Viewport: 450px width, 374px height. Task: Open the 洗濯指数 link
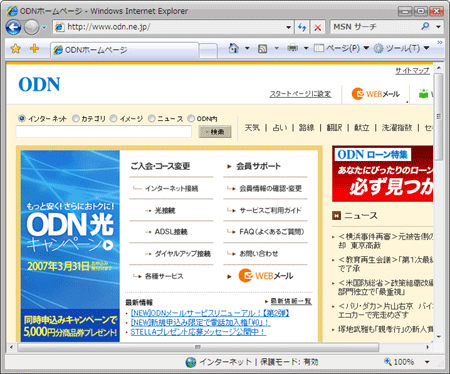pos(397,128)
